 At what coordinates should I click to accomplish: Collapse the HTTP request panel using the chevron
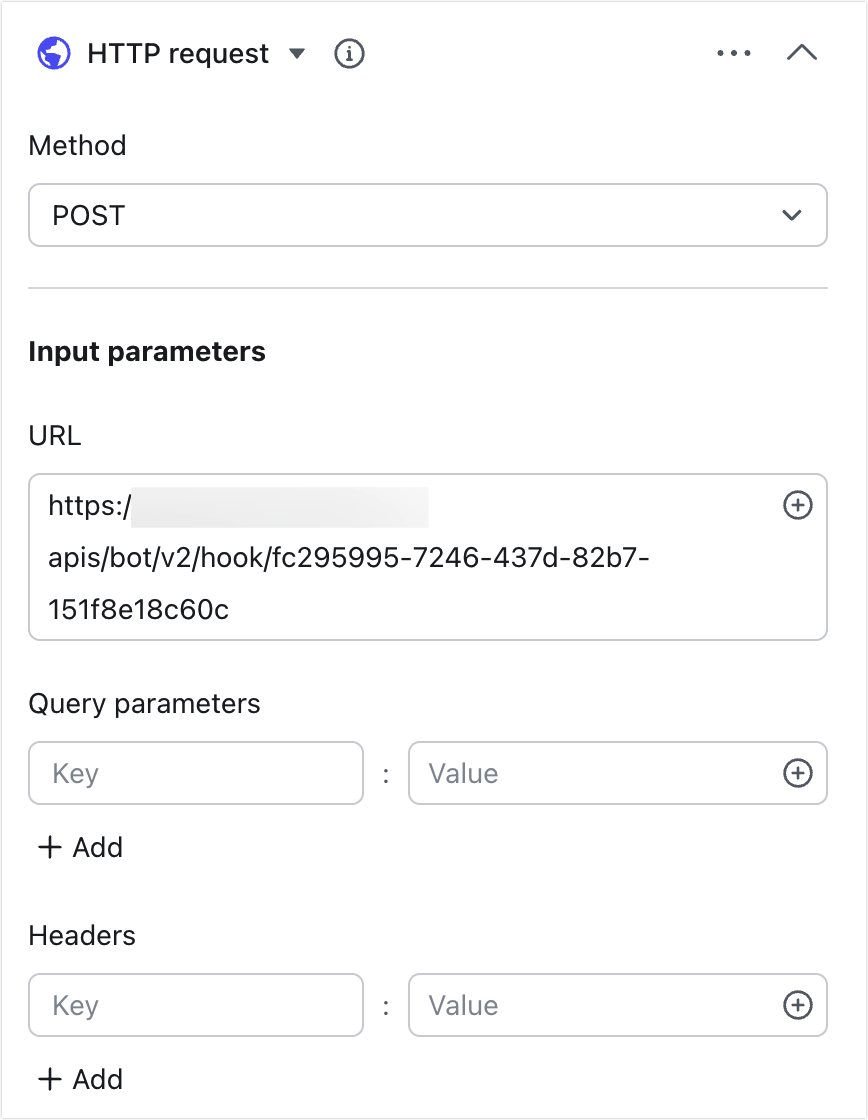point(802,53)
